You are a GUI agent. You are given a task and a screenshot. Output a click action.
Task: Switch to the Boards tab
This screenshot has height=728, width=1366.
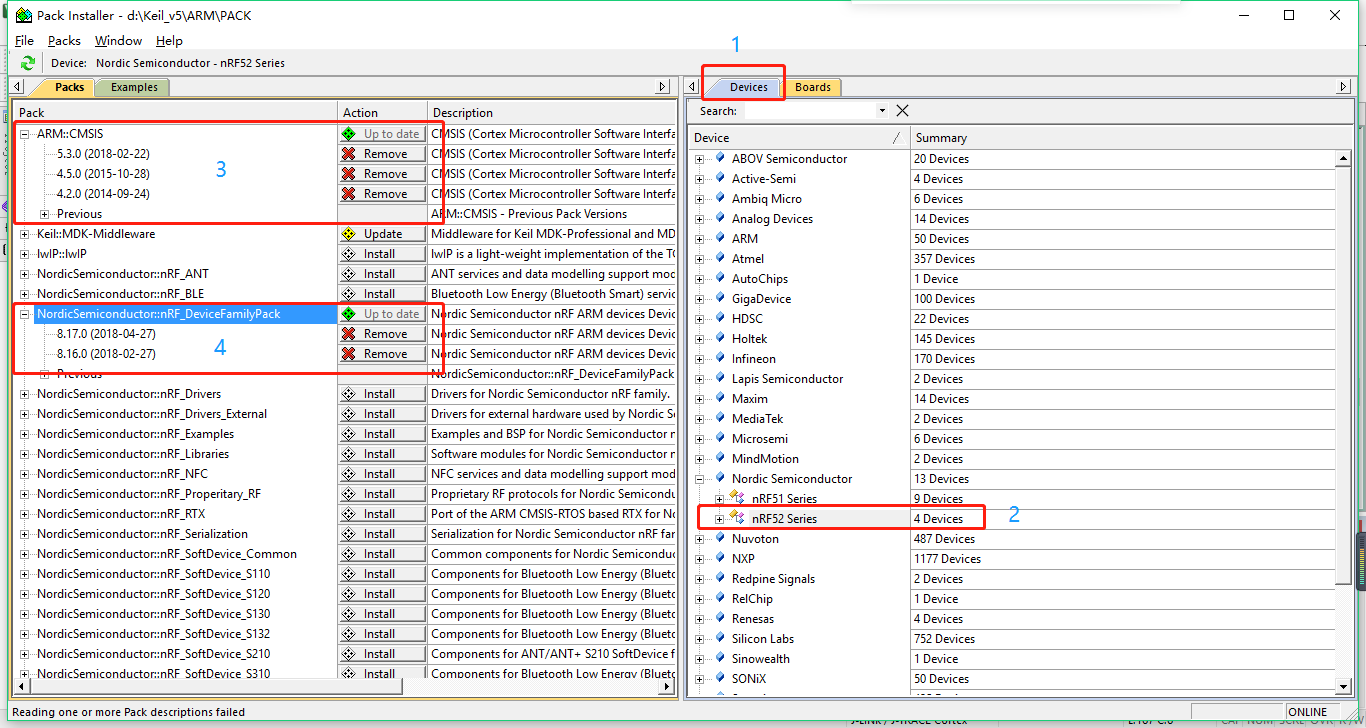[x=812, y=87]
